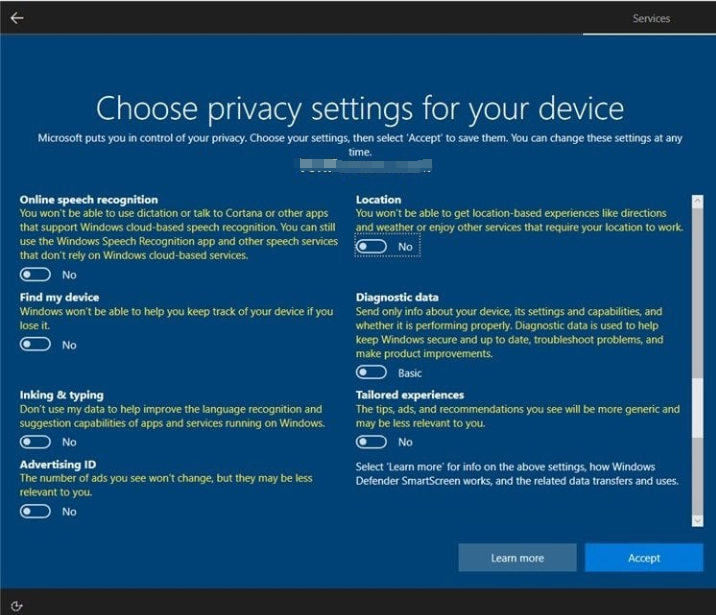The image size is (716, 615).
Task: Click the Accept button
Action: pyautogui.click(x=644, y=558)
